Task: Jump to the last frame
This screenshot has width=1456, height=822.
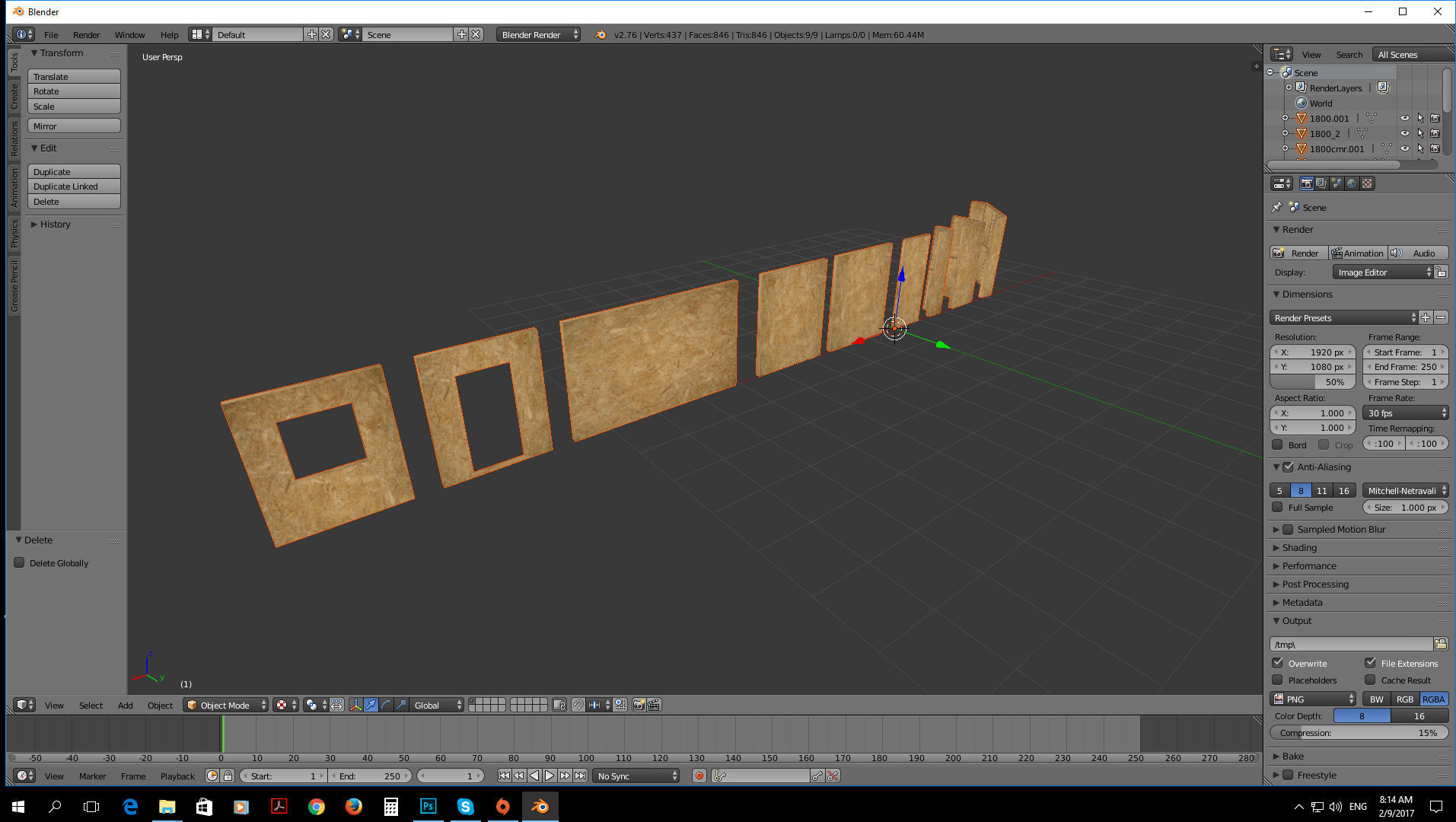Action: (580, 776)
